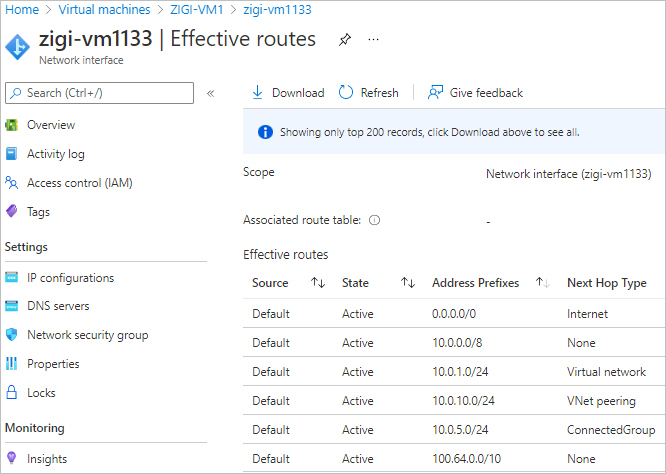
Task: Select the 10.0.10.0/24 address prefix cell
Action: click(463, 401)
